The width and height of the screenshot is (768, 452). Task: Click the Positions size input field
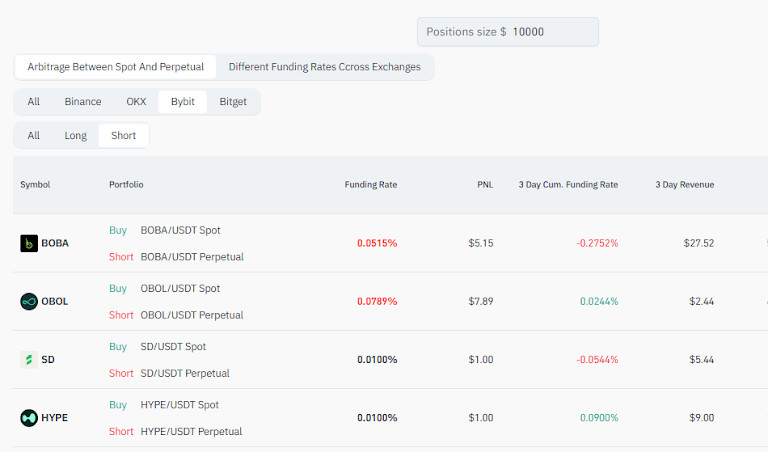click(550, 32)
